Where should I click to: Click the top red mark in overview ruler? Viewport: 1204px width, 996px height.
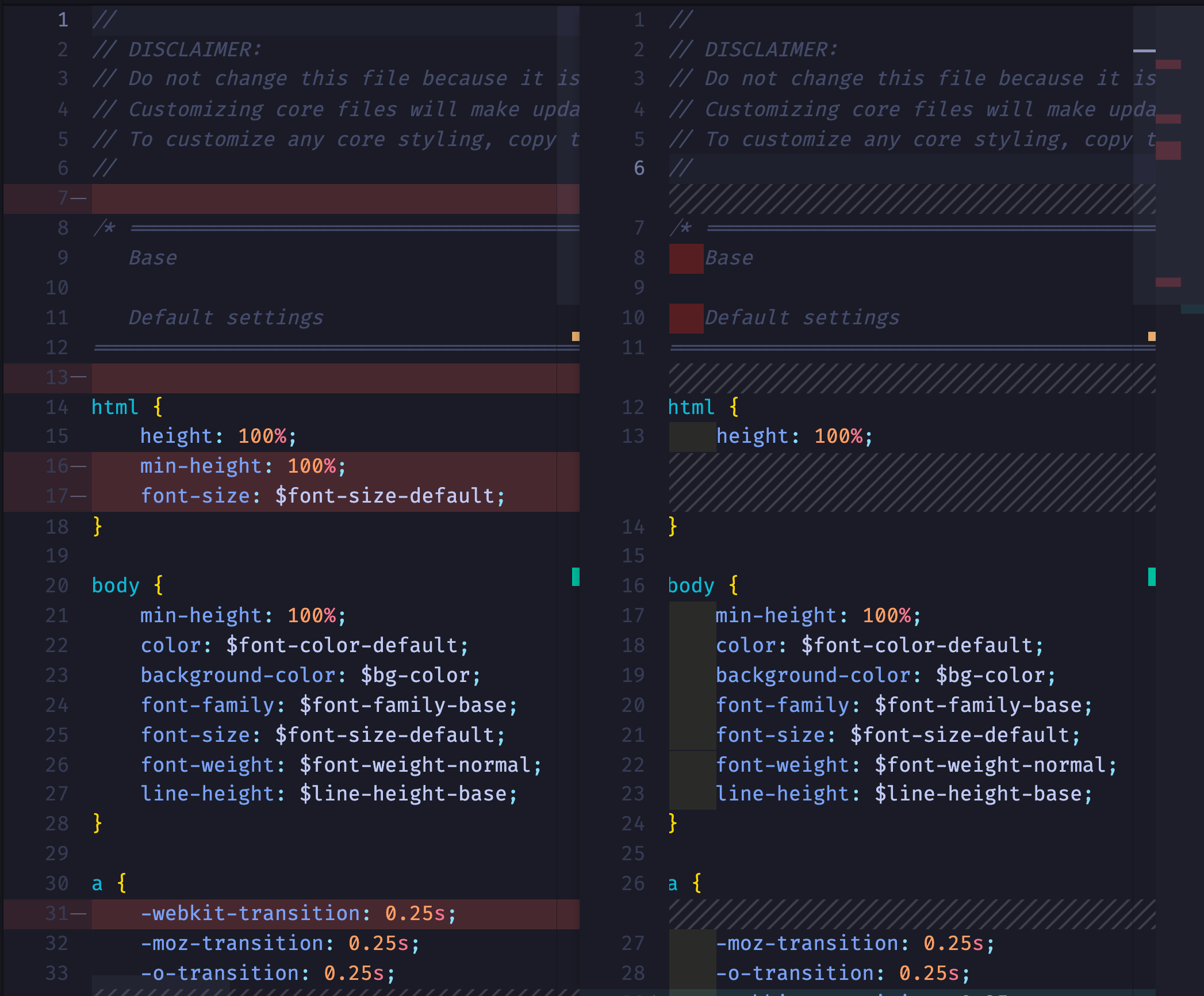pyautogui.click(x=1168, y=64)
